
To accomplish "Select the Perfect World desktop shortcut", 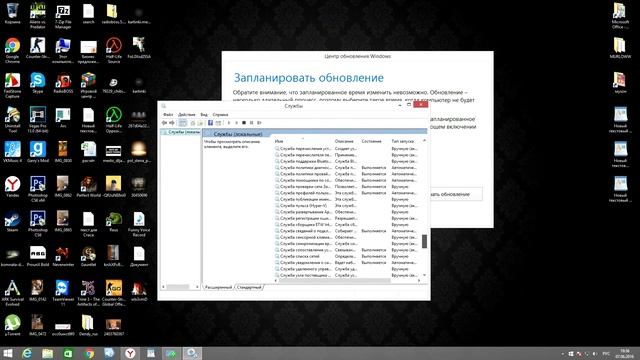I will pos(88,187).
